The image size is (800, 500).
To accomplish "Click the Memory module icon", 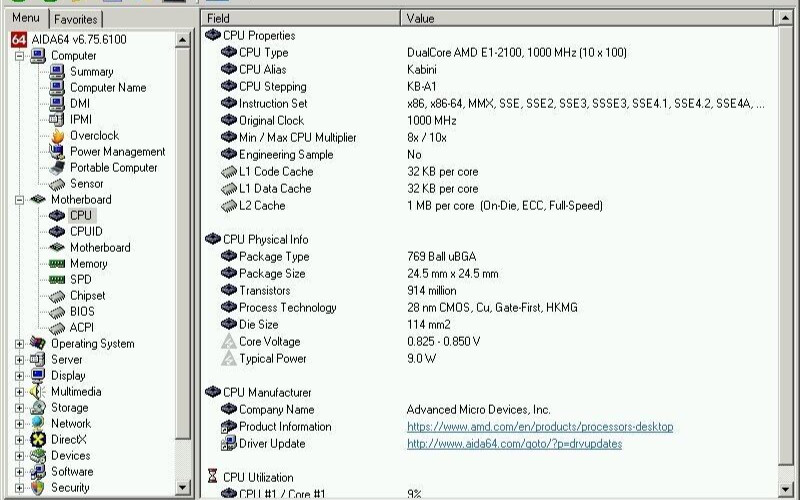I will point(57,264).
